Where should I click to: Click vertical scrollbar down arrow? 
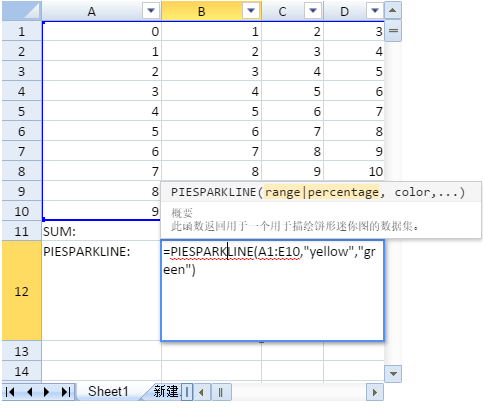coord(393,374)
